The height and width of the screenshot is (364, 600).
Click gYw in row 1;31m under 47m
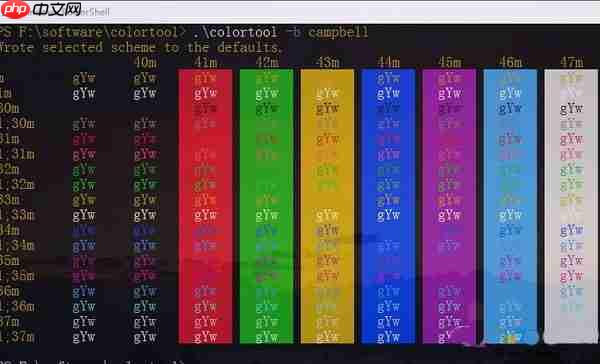[572, 155]
